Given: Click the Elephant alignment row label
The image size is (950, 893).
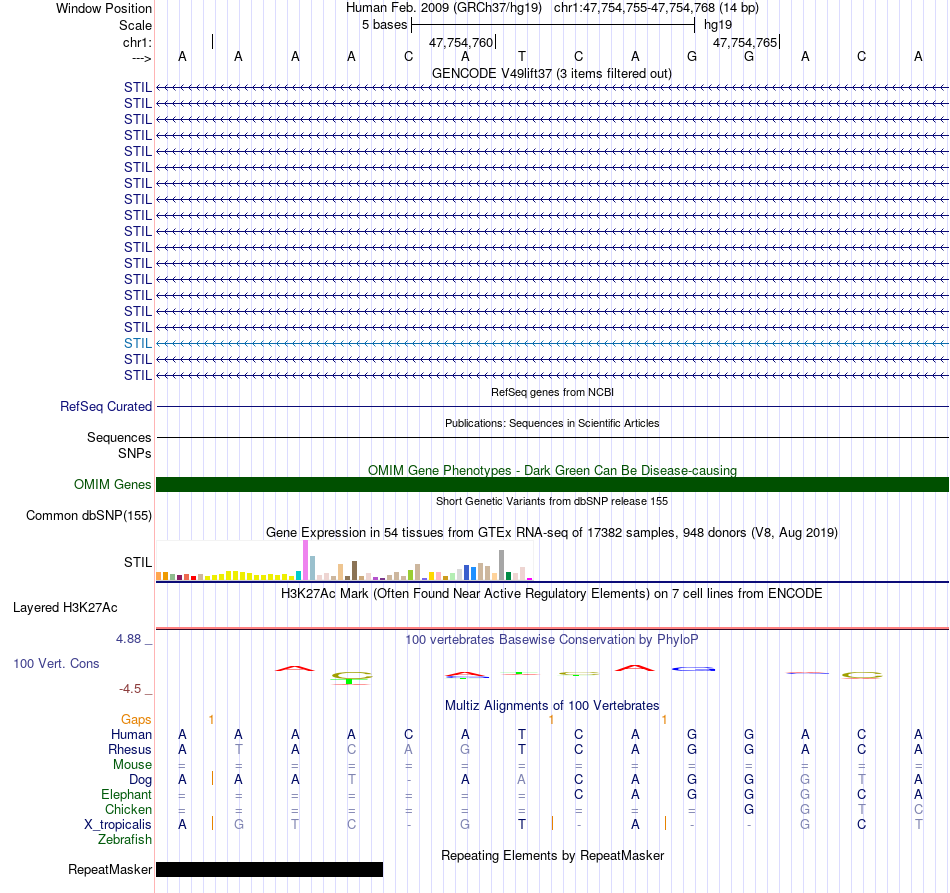Looking at the screenshot, I should coord(126,794).
